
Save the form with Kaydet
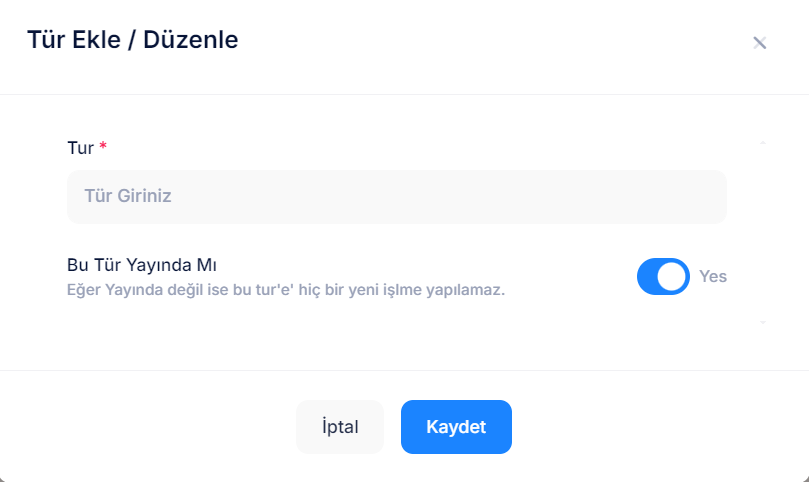tap(456, 427)
